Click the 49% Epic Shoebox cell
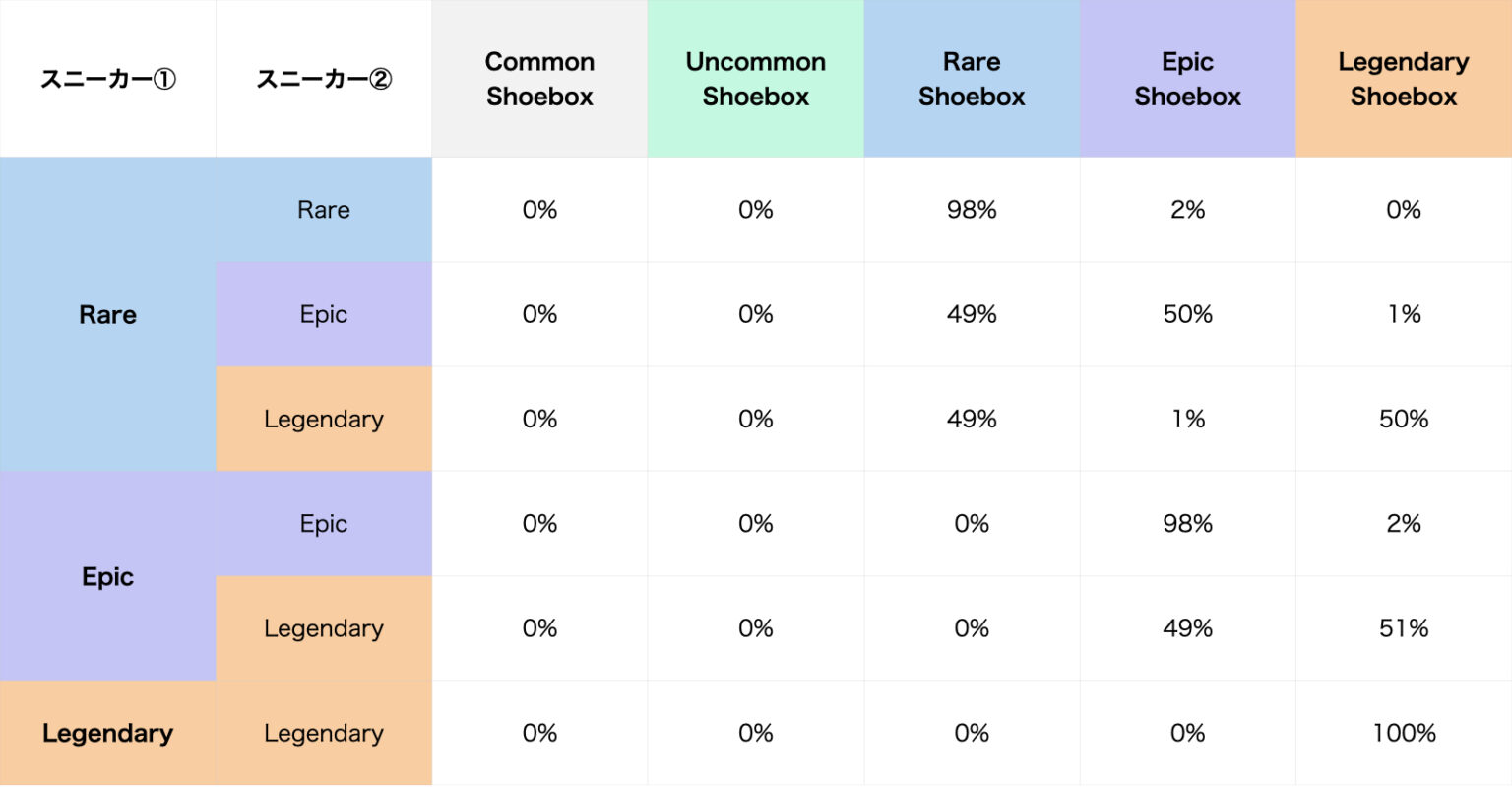Viewport: 1512px width, 787px height. coord(1187,628)
